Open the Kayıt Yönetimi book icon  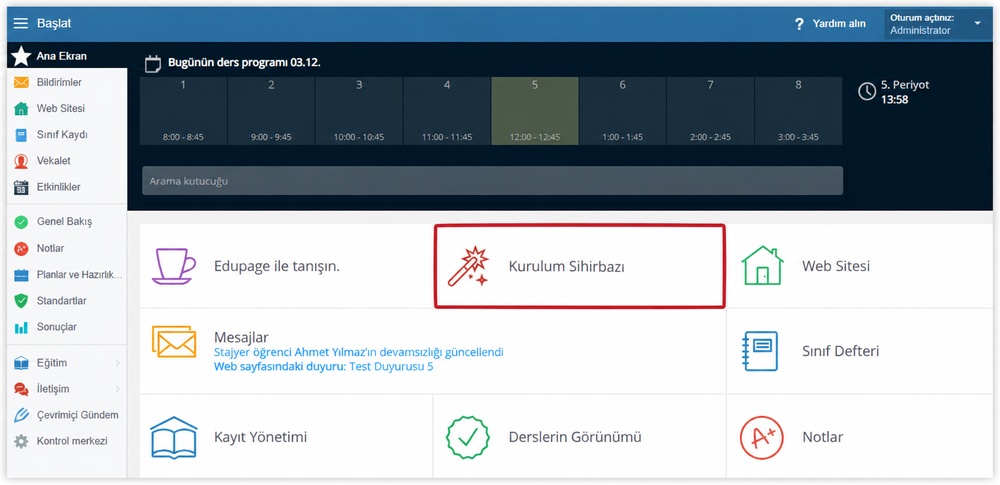pyautogui.click(x=173, y=437)
